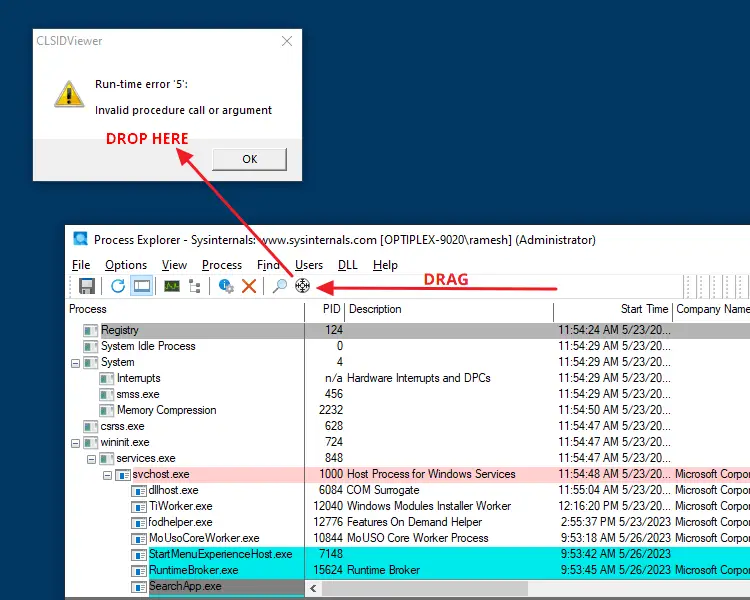Click the crosshair Find Window's Process icon
This screenshot has width=750, height=600.
(x=302, y=286)
